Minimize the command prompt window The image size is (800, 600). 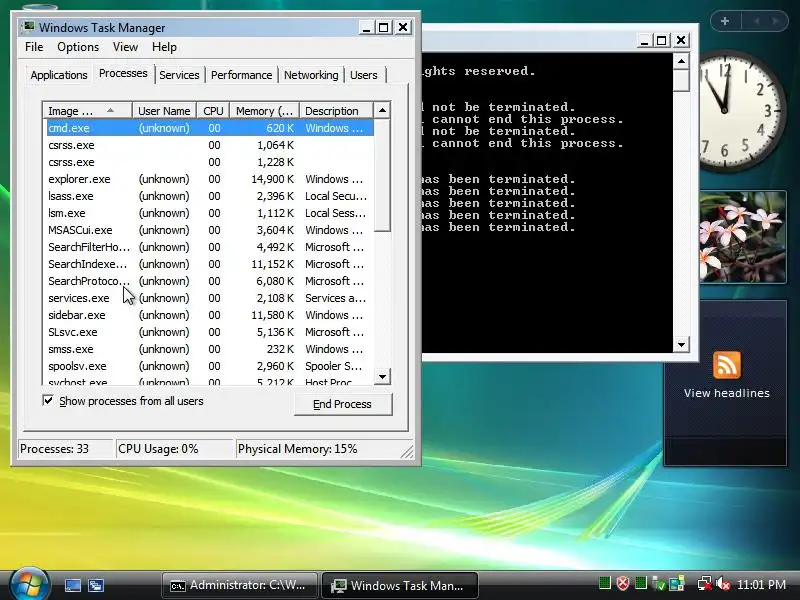tap(644, 40)
